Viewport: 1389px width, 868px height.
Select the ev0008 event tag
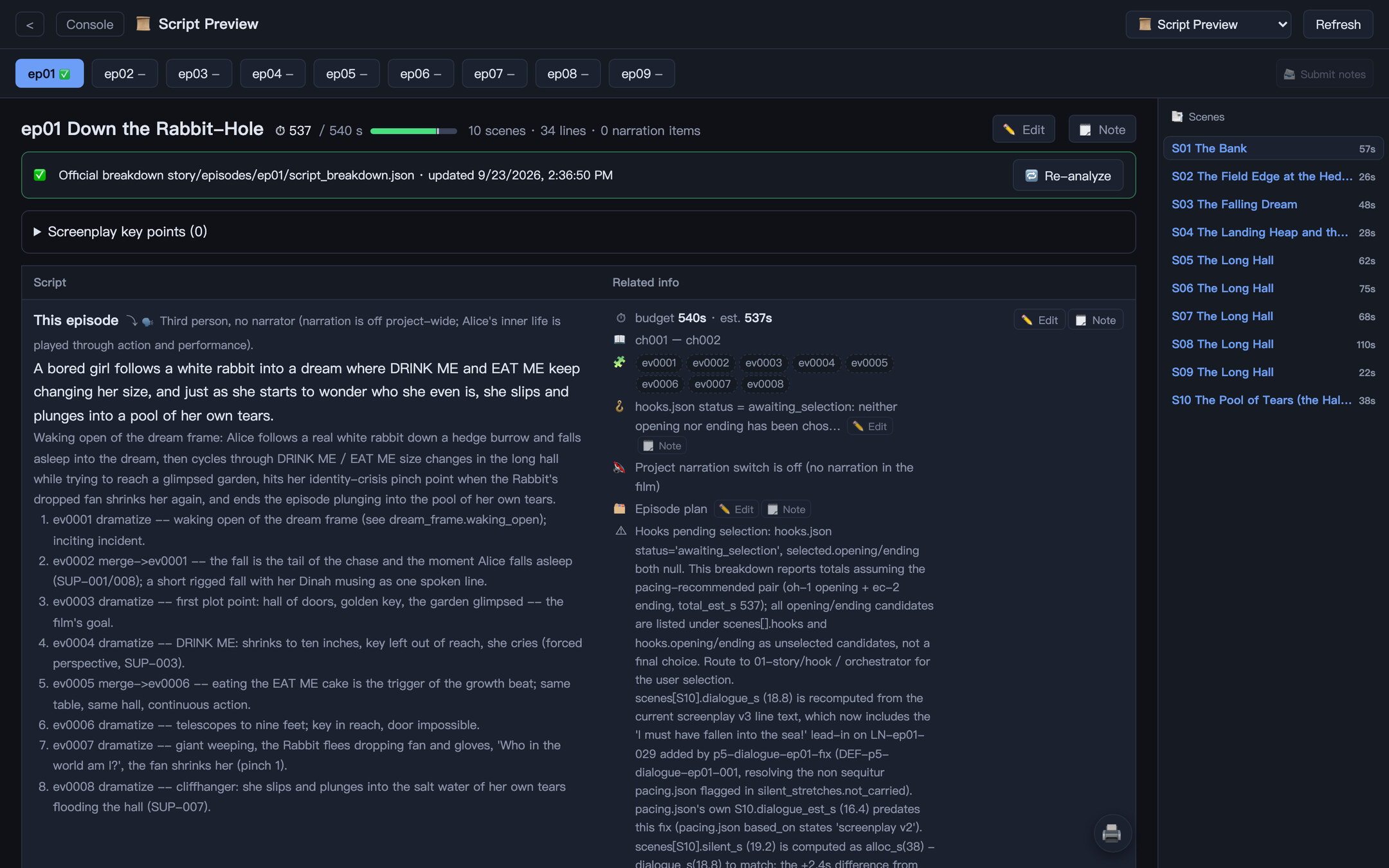[x=765, y=384]
